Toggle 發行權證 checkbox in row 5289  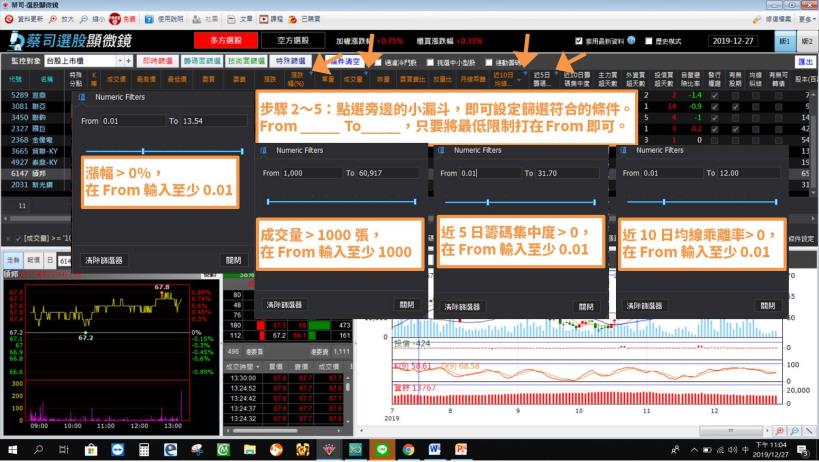(715, 96)
